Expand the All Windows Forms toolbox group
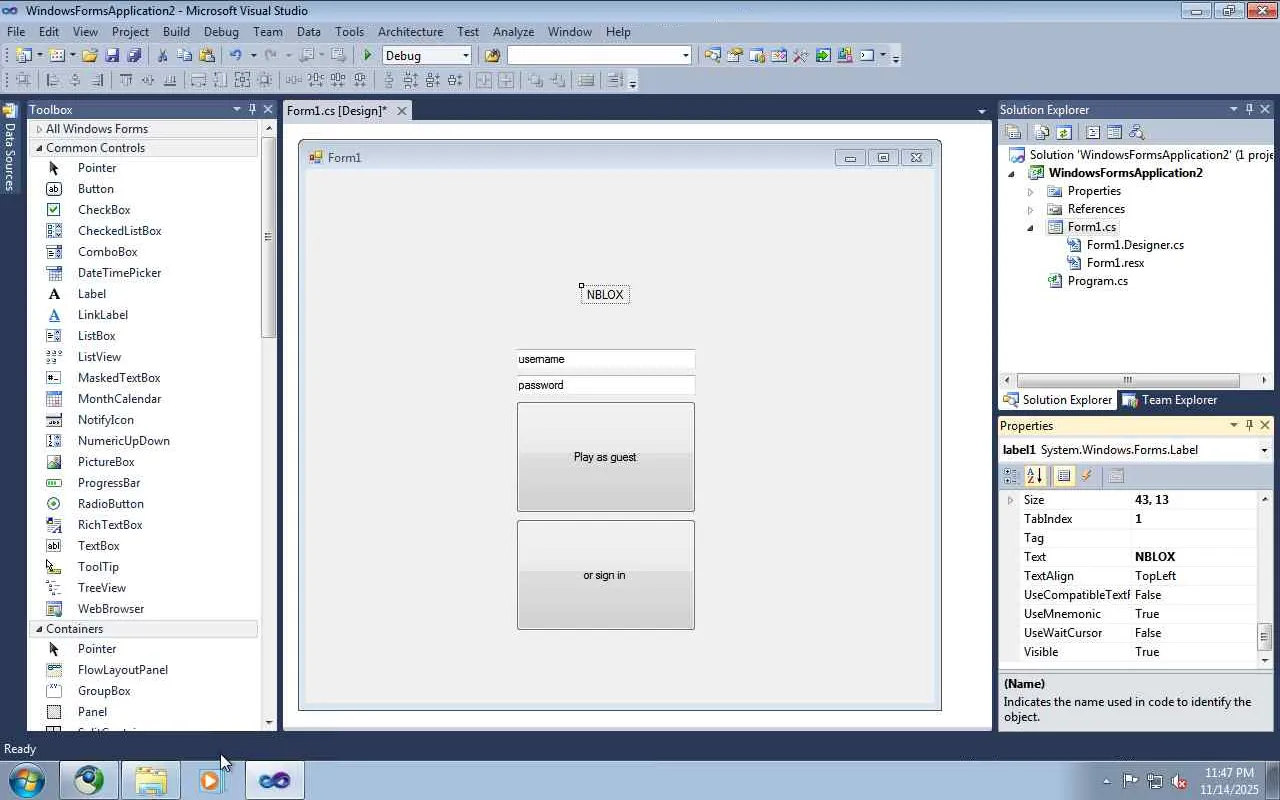 (x=39, y=129)
